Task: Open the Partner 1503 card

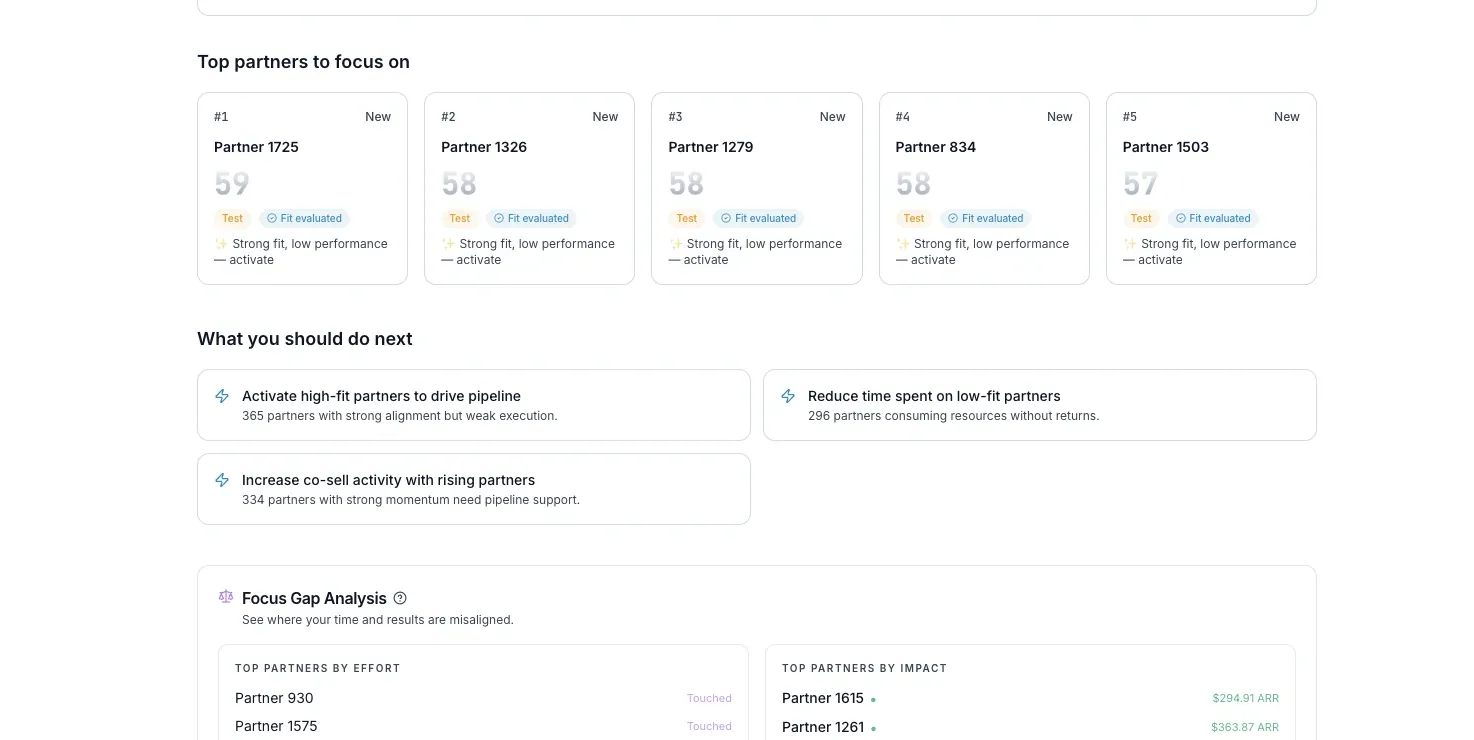Action: (1211, 188)
